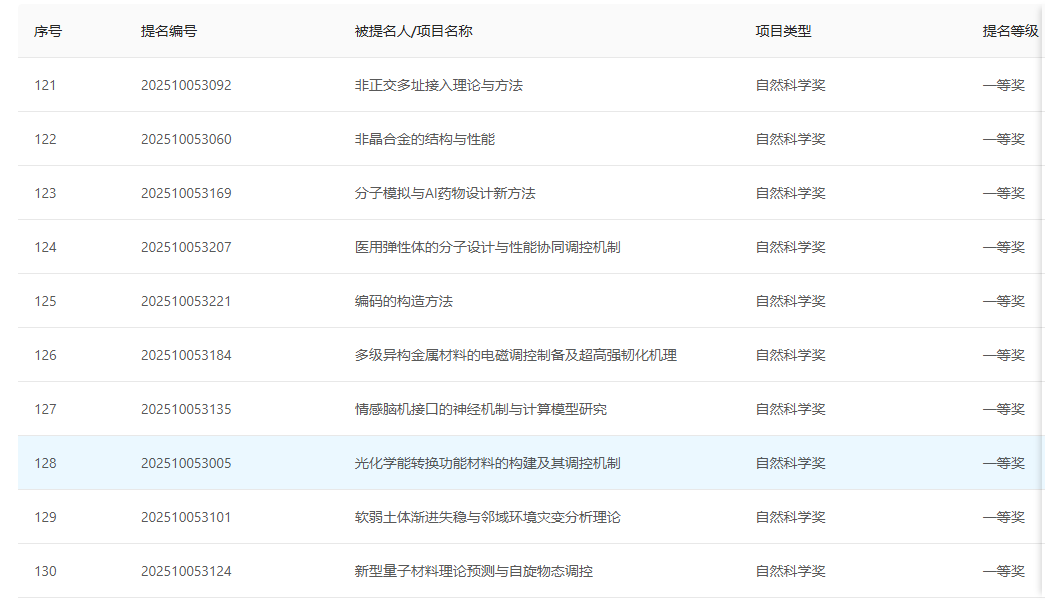The width and height of the screenshot is (1045, 600).
Task: Open 新型量子材料理论预测与自旋物态调控 project
Action: coord(473,571)
